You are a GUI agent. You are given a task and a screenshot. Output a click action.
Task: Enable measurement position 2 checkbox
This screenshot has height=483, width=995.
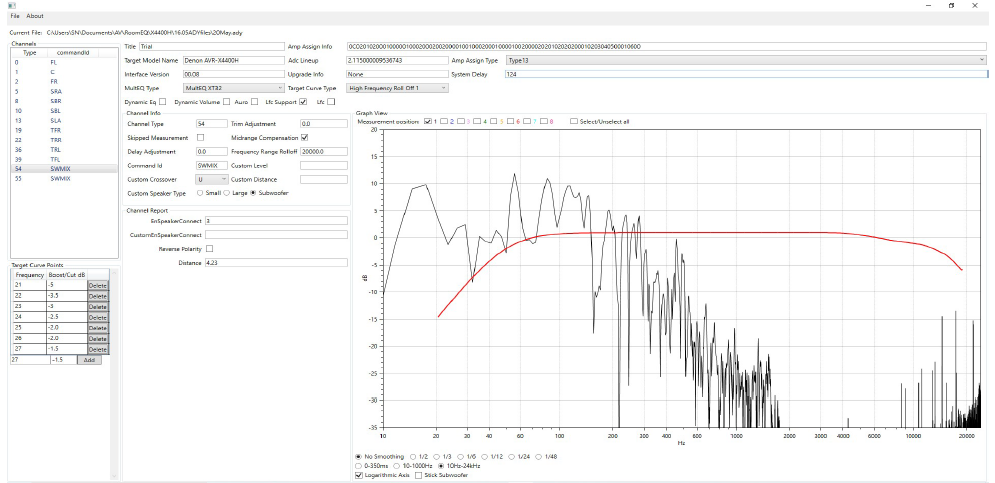[445, 121]
